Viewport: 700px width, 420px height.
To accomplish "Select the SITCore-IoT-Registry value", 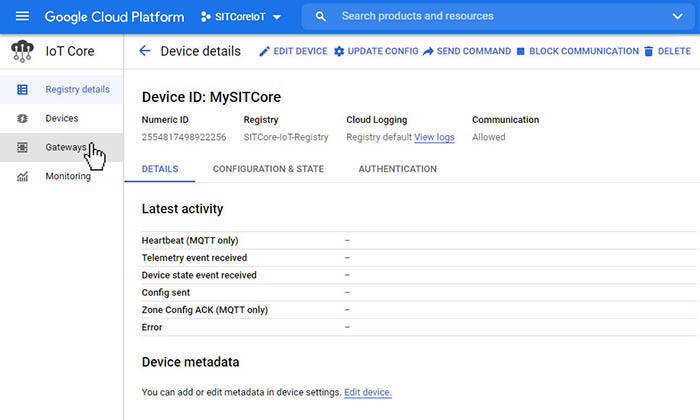I will (286, 137).
